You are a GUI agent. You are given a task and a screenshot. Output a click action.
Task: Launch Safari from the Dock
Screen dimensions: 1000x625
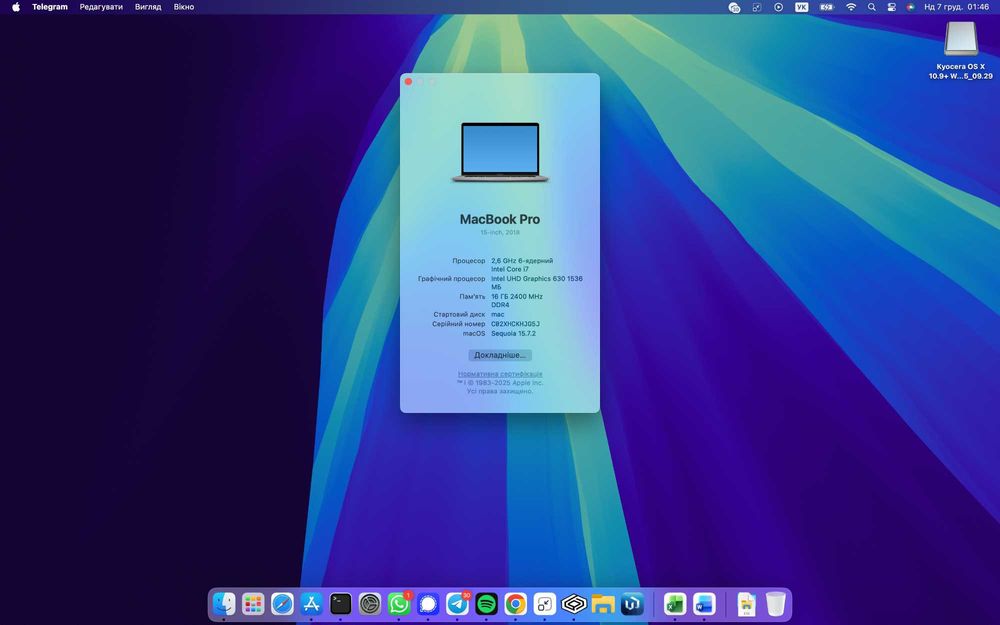283,603
